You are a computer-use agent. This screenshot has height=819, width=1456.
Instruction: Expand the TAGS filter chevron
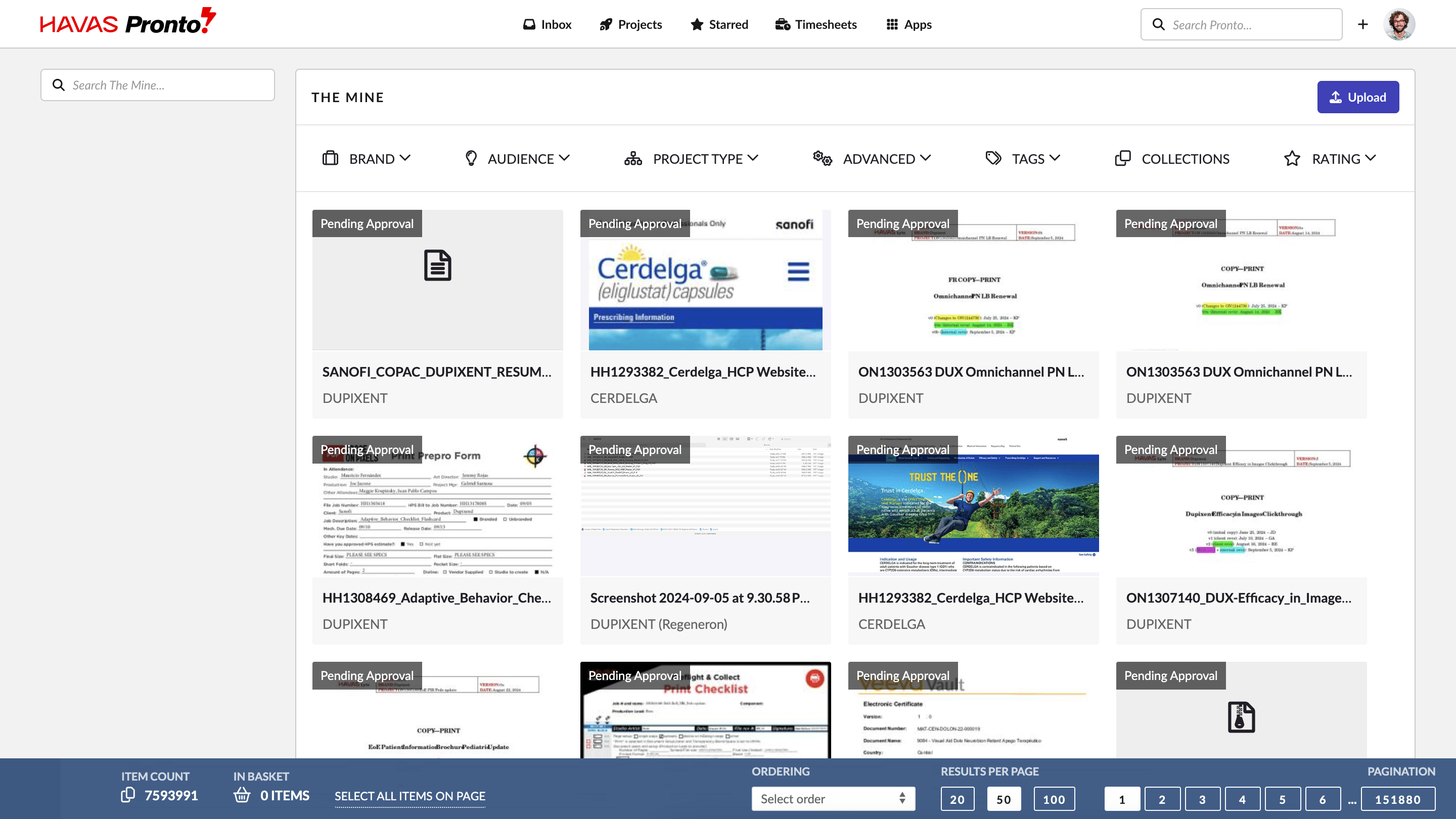(1055, 158)
